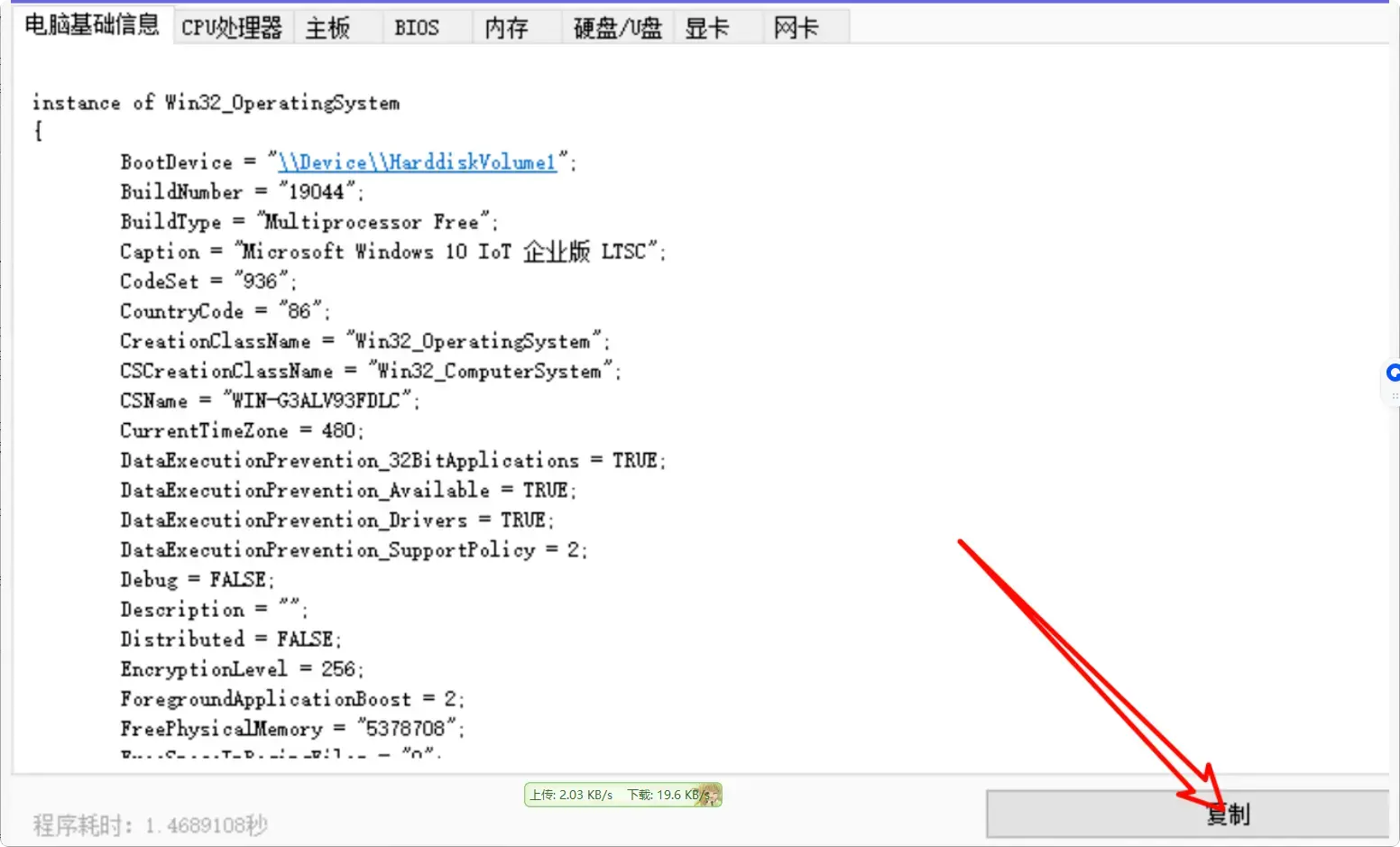The width and height of the screenshot is (1400, 847).
Task: Open the 内存 tab
Action: click(506, 28)
